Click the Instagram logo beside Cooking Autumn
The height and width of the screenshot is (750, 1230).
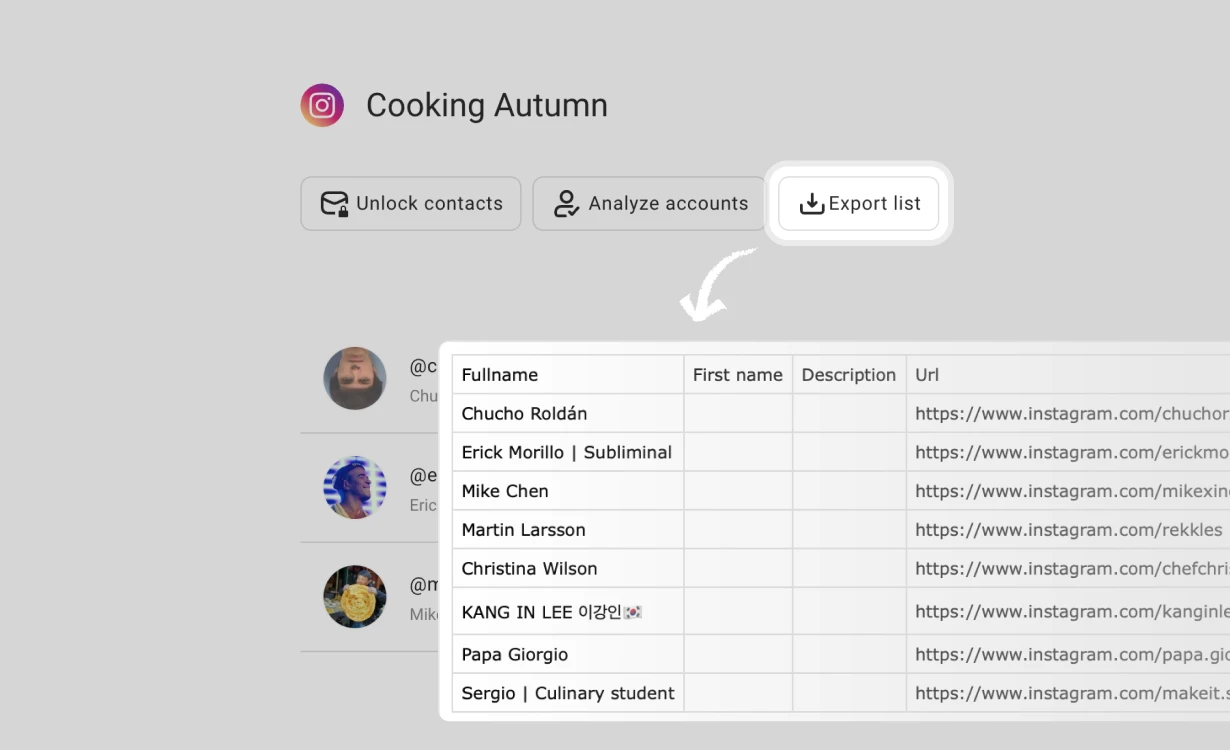tap(322, 104)
